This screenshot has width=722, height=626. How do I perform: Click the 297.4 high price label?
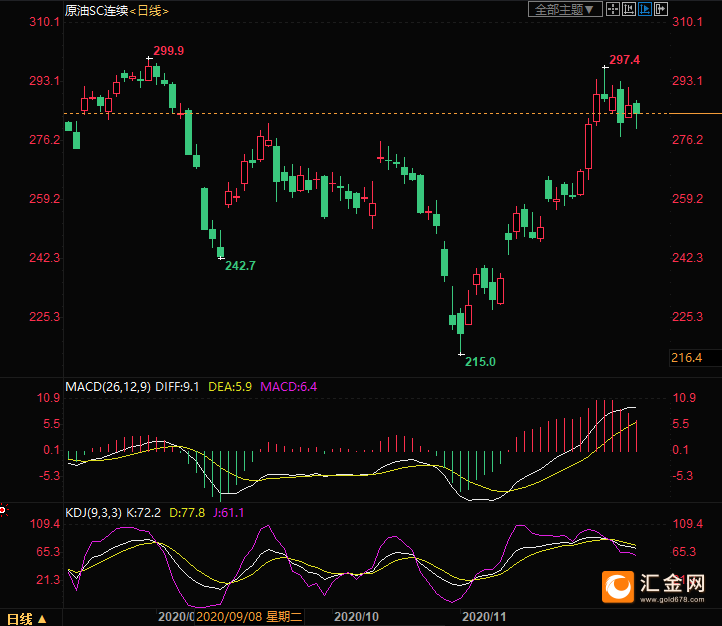coord(624,60)
